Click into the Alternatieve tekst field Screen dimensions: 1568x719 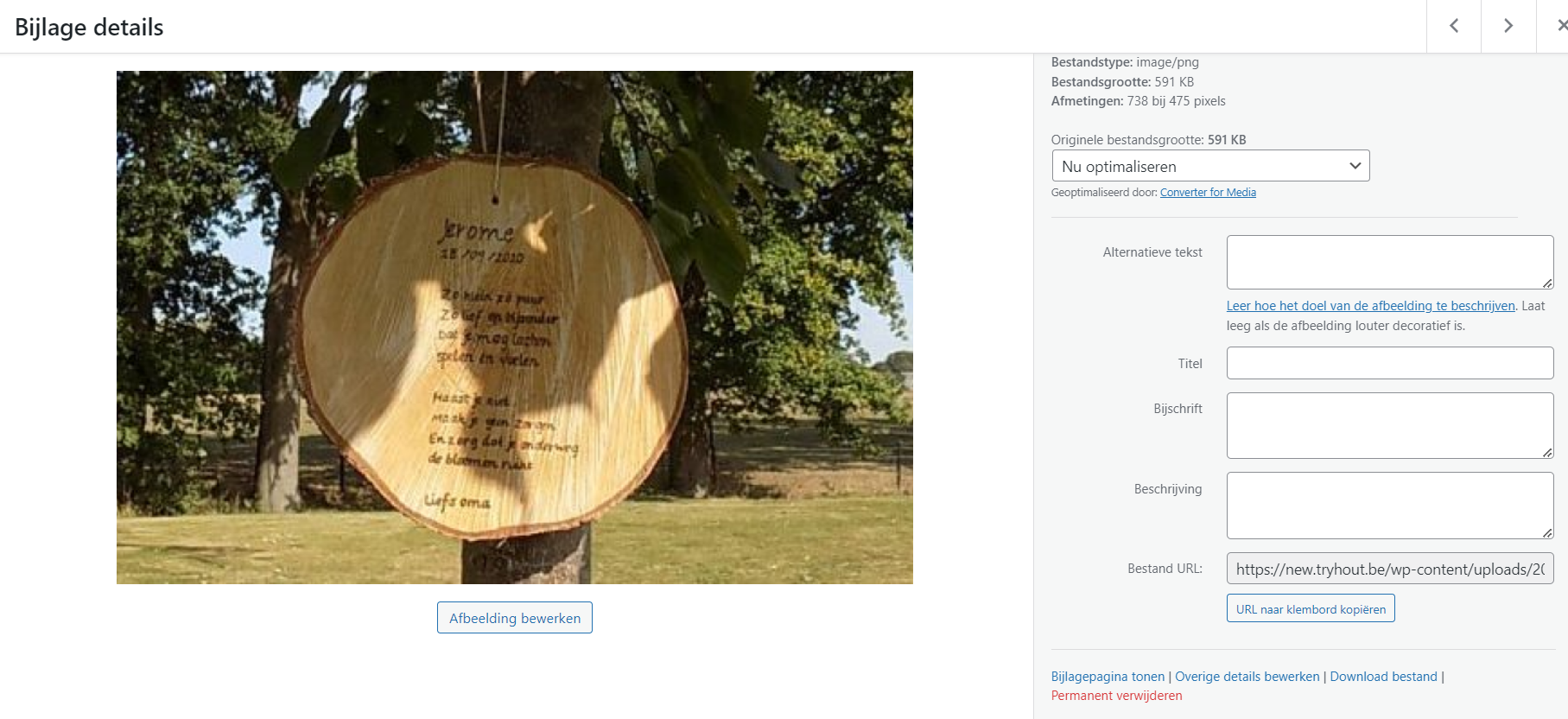click(1390, 262)
